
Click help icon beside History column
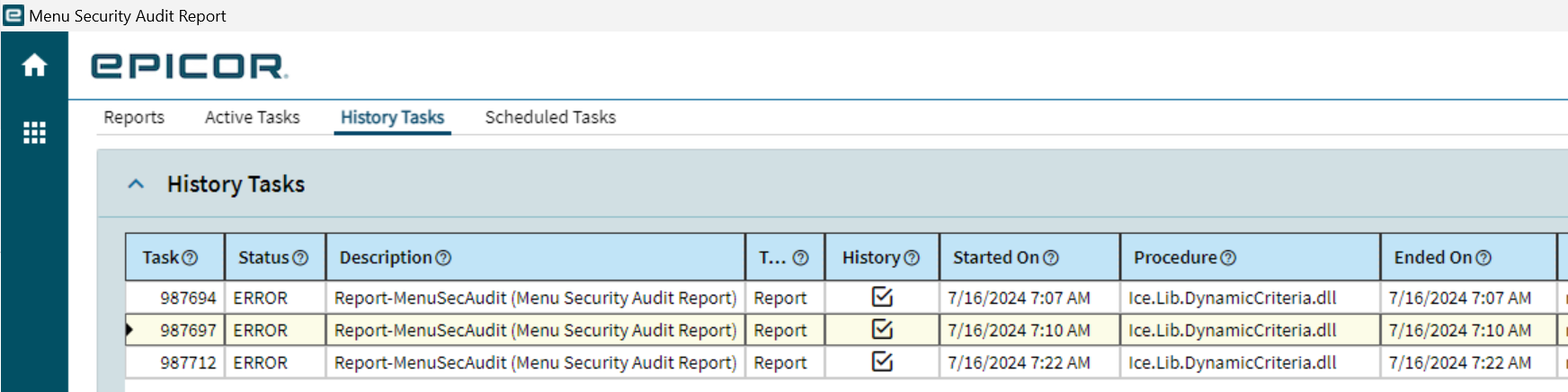[x=912, y=258]
